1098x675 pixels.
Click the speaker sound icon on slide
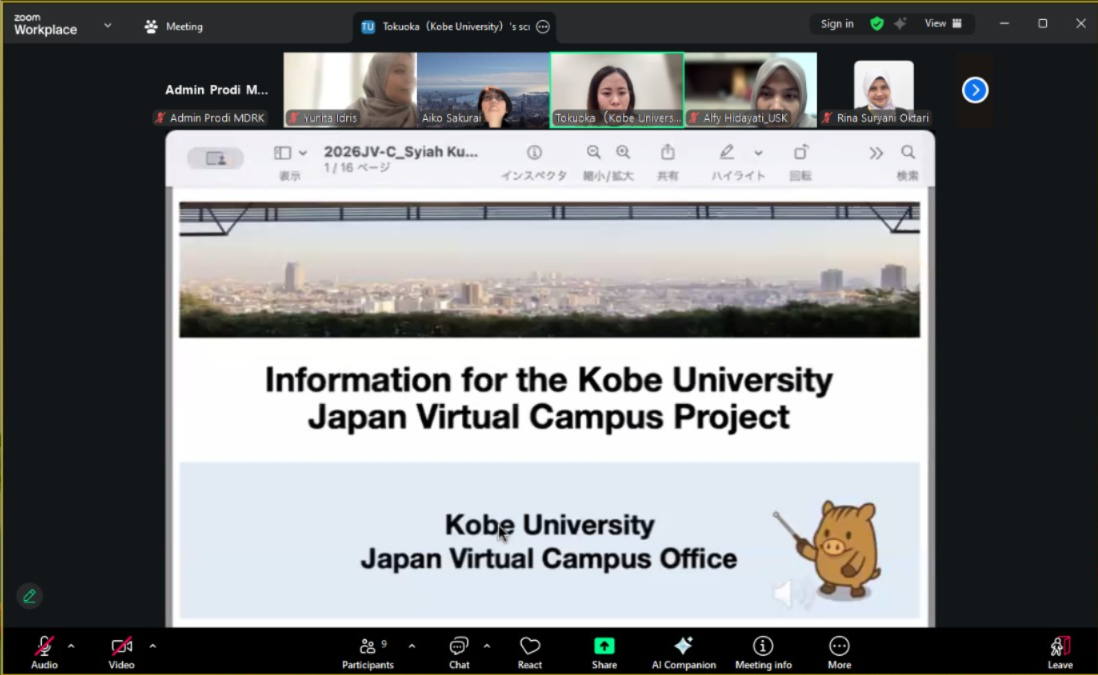(791, 594)
